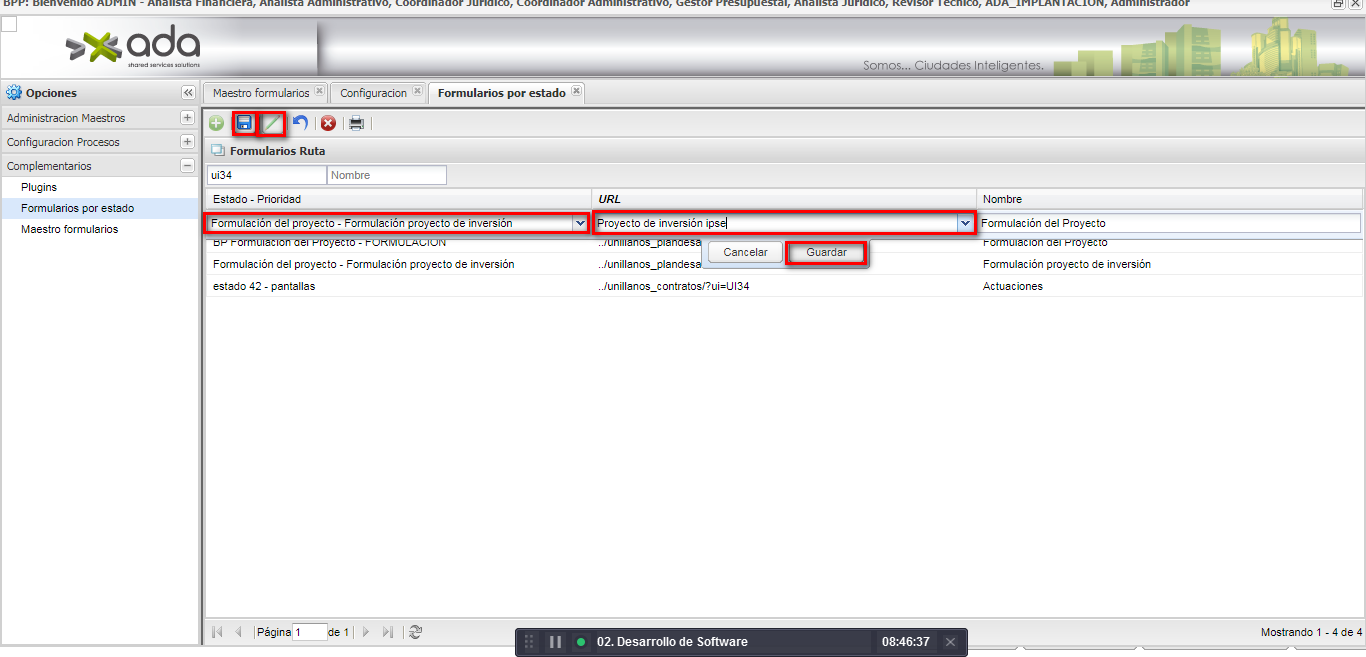Click the edit pencil toolbar icon
1366x657 pixels.
272,124
